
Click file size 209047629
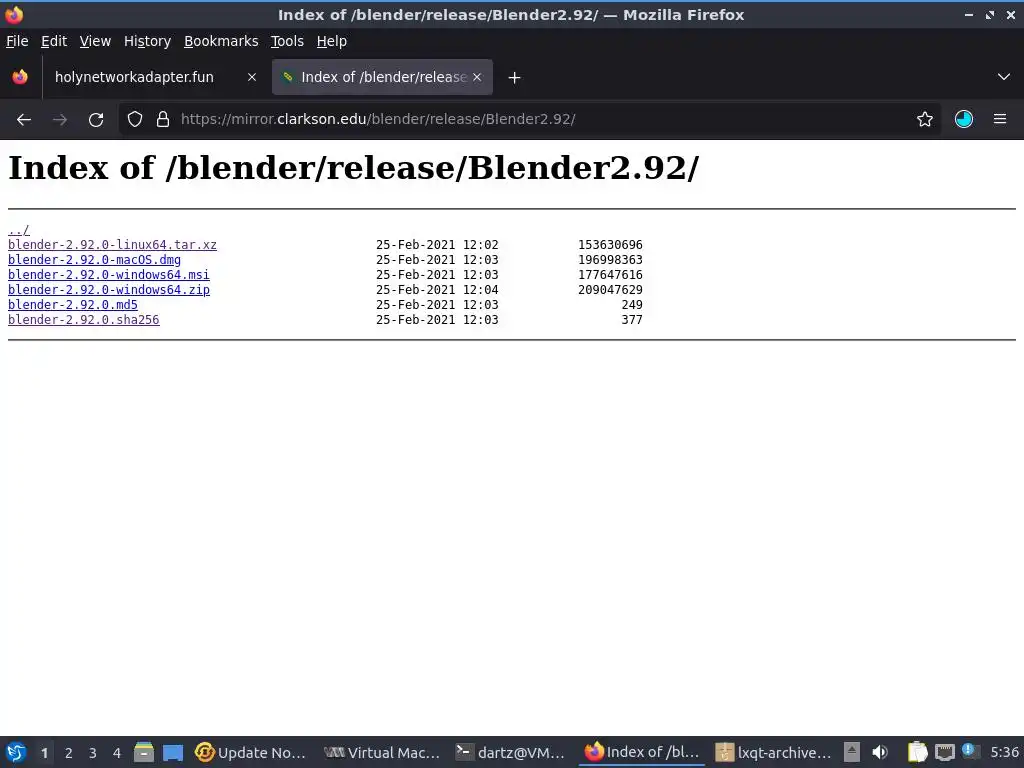pos(610,290)
